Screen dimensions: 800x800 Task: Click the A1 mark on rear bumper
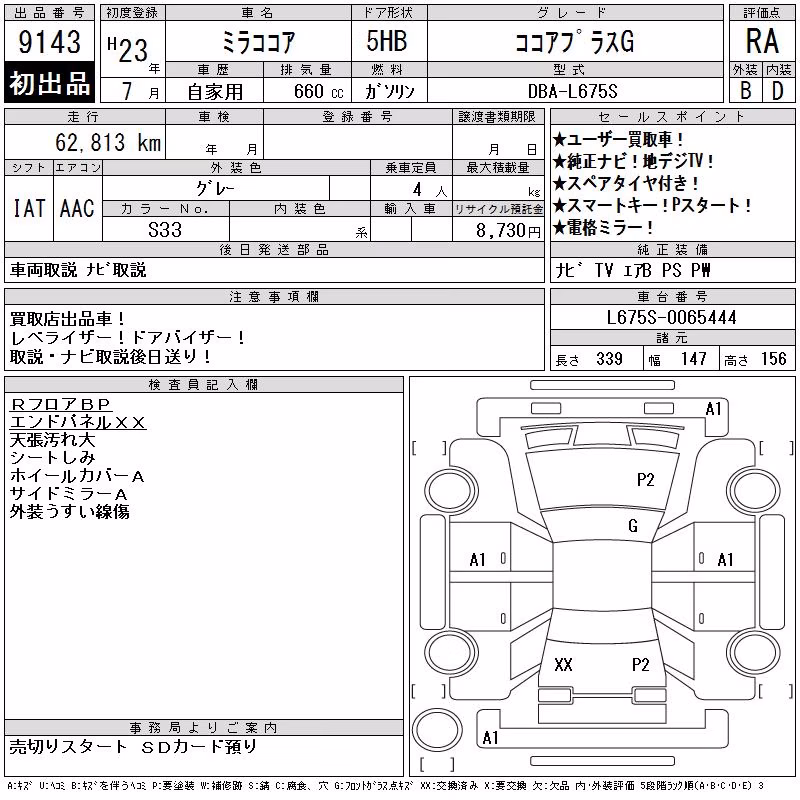[490, 737]
